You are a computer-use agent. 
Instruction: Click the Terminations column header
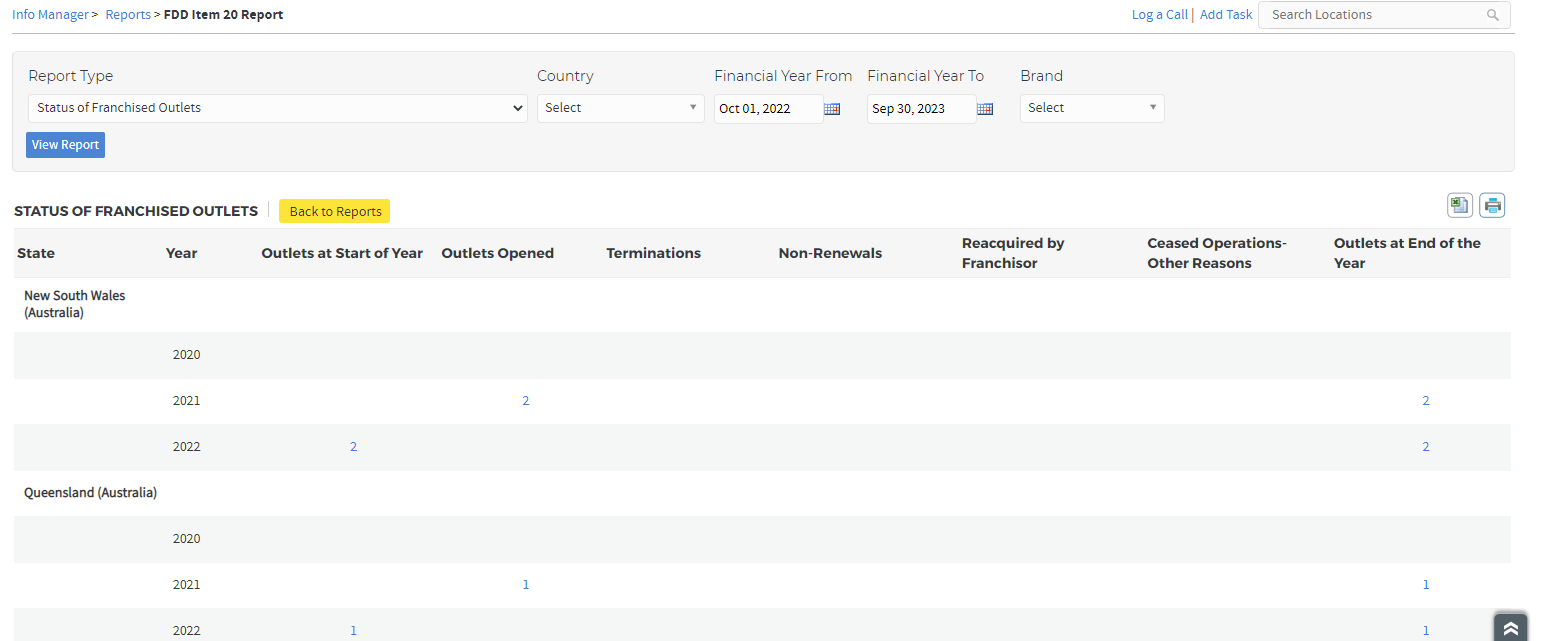[653, 253]
